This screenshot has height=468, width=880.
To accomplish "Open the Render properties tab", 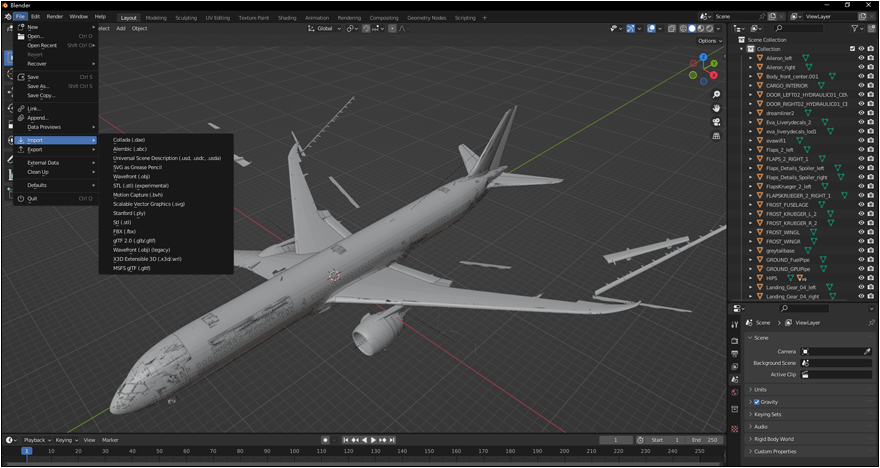I will click(x=735, y=341).
